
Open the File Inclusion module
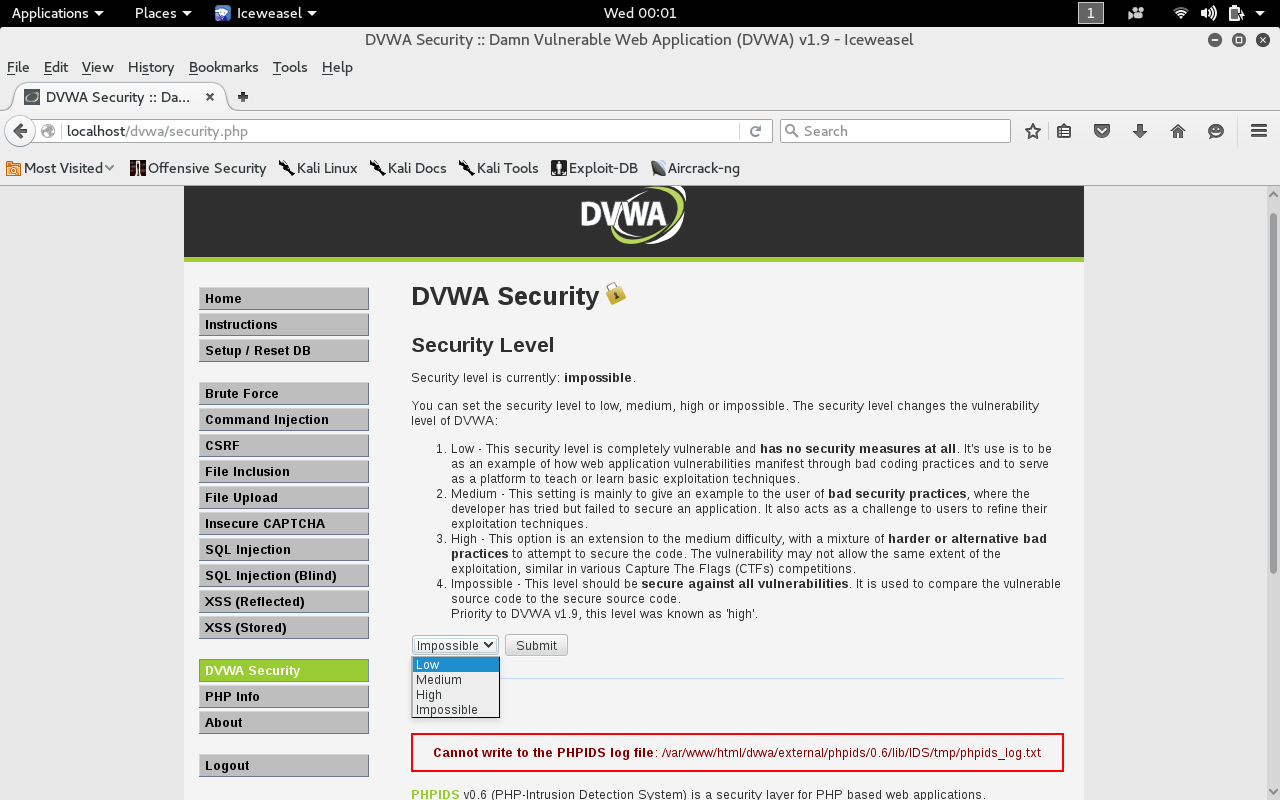[284, 472]
